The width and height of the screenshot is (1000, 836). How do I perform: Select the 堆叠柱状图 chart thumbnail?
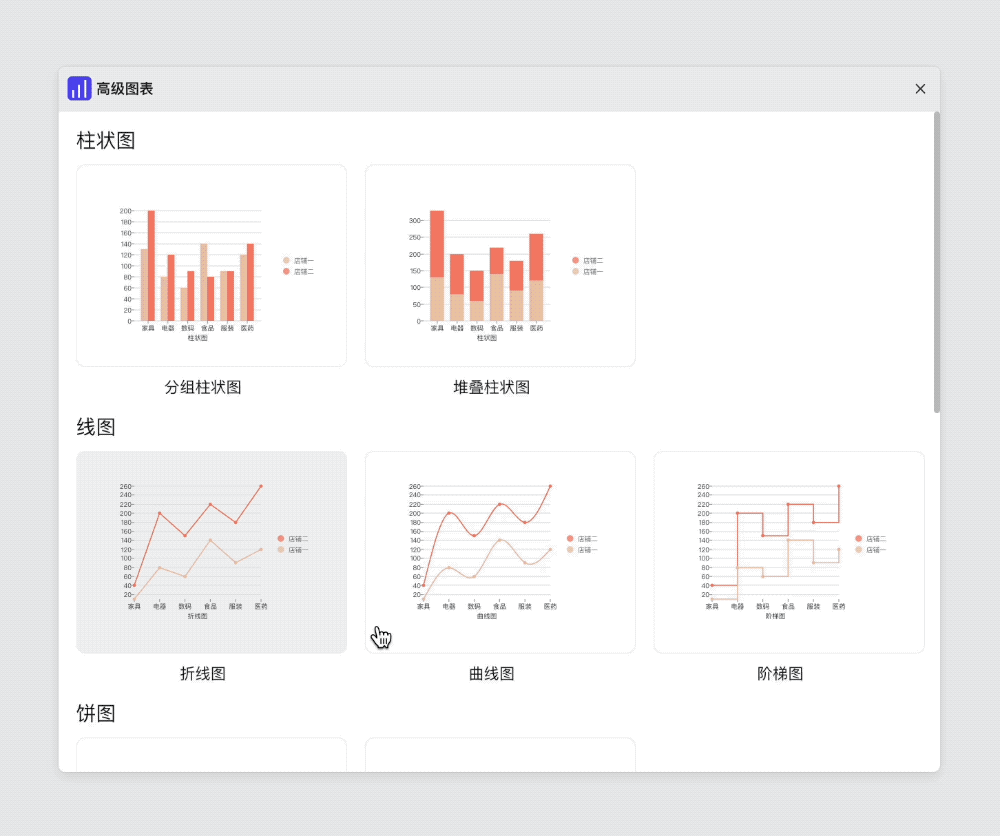[x=500, y=265]
